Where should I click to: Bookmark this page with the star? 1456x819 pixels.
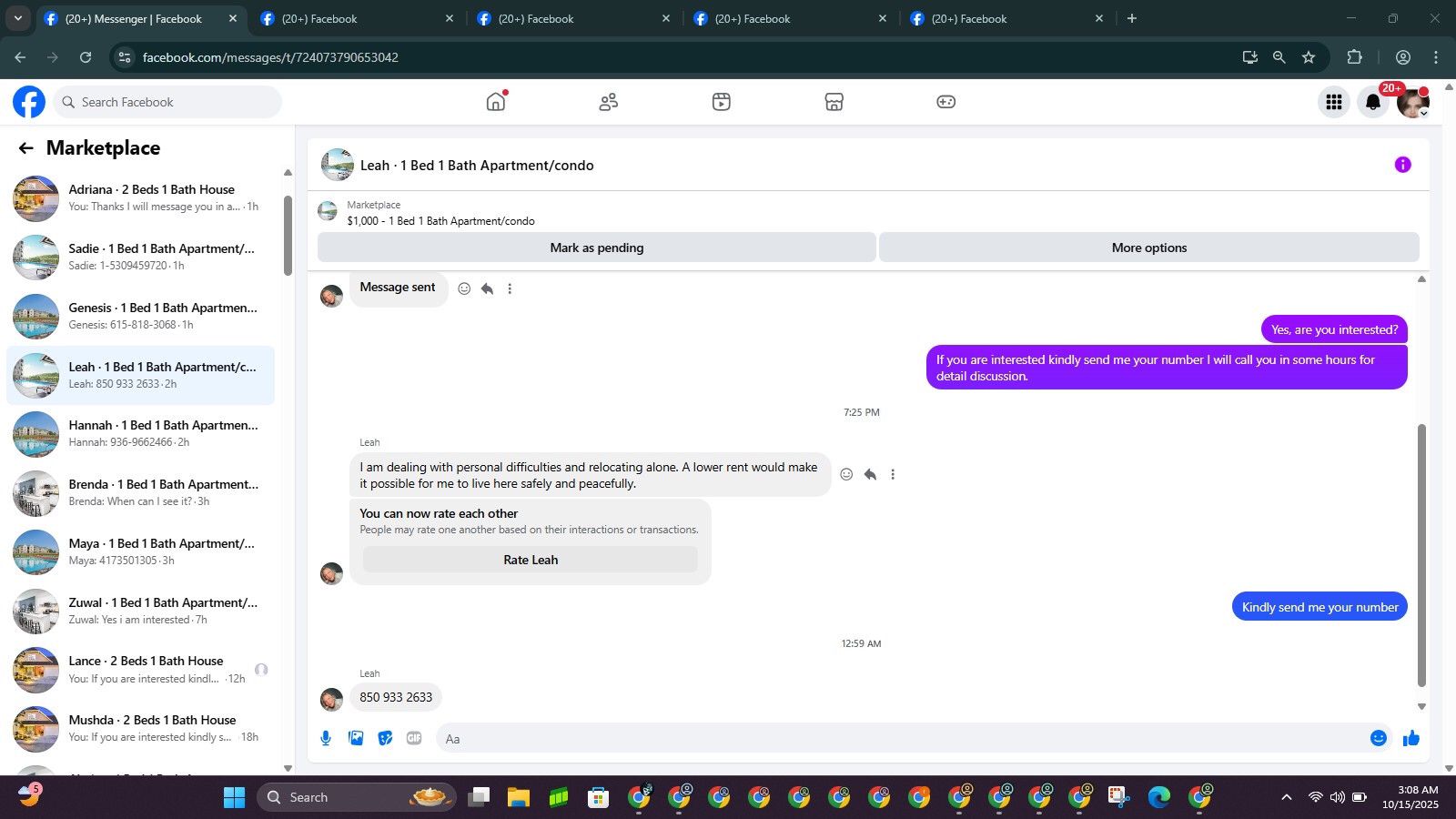click(x=1309, y=57)
